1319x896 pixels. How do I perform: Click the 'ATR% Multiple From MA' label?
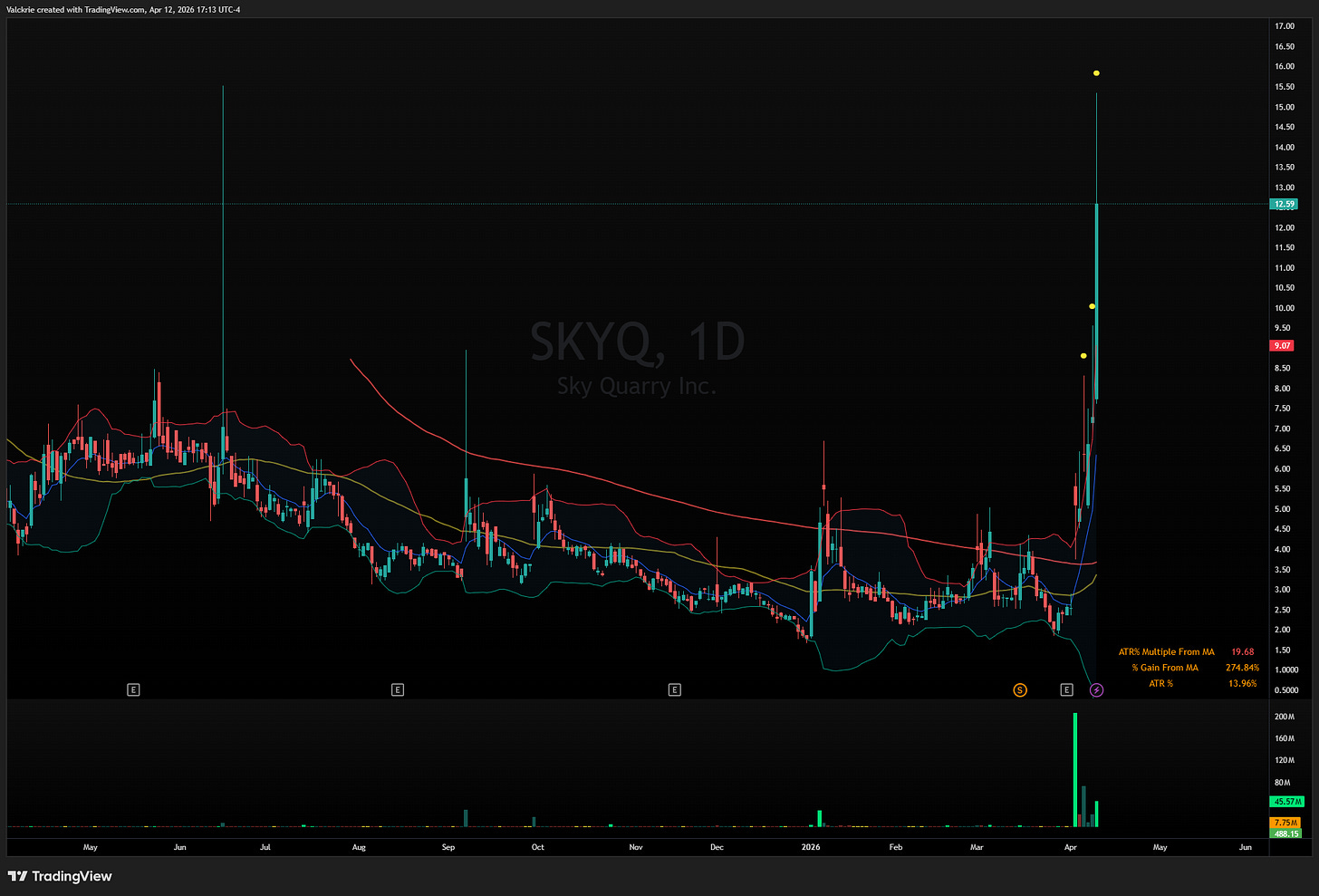[1167, 652]
